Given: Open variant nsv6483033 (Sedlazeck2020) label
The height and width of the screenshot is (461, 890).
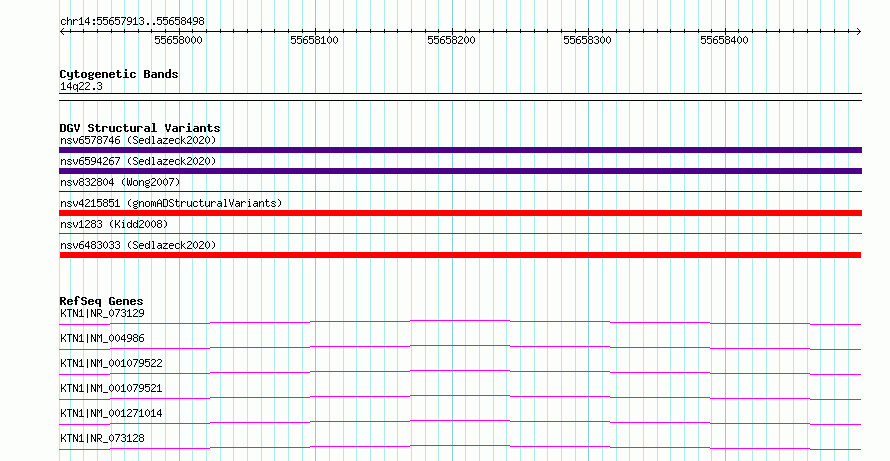Looking at the screenshot, I should 138,245.
